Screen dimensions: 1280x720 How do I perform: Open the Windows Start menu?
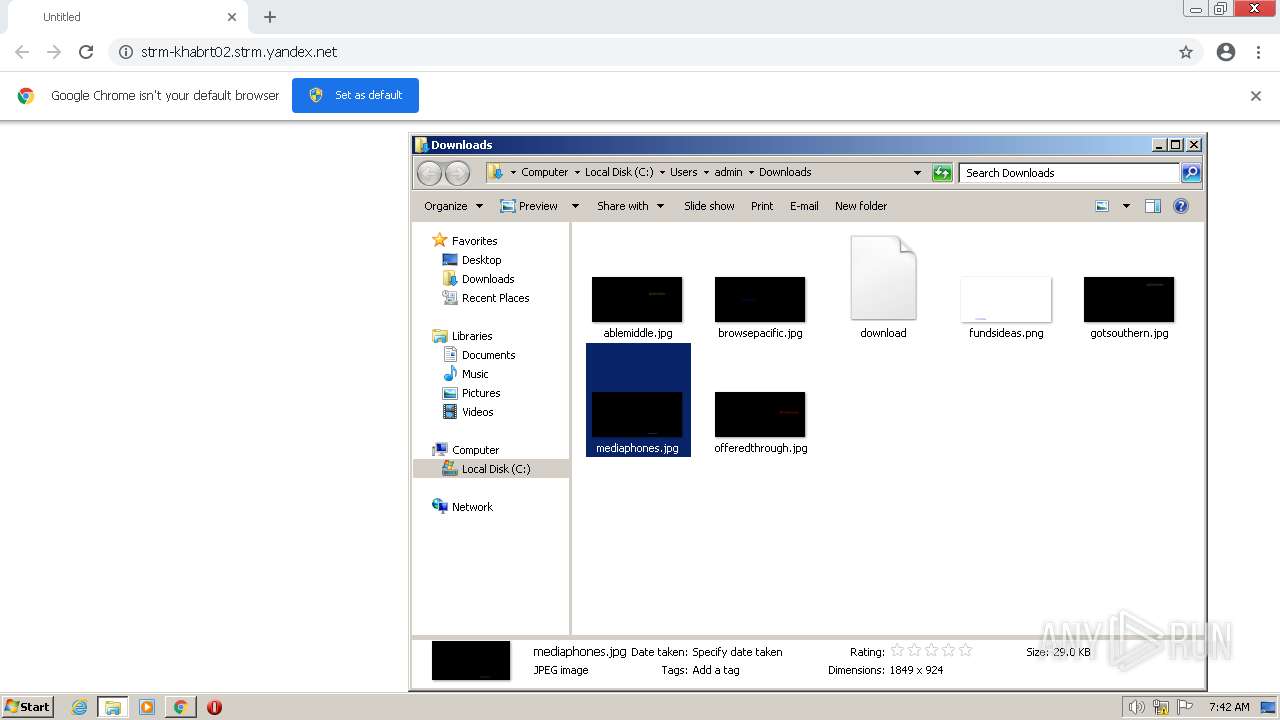click(x=28, y=706)
